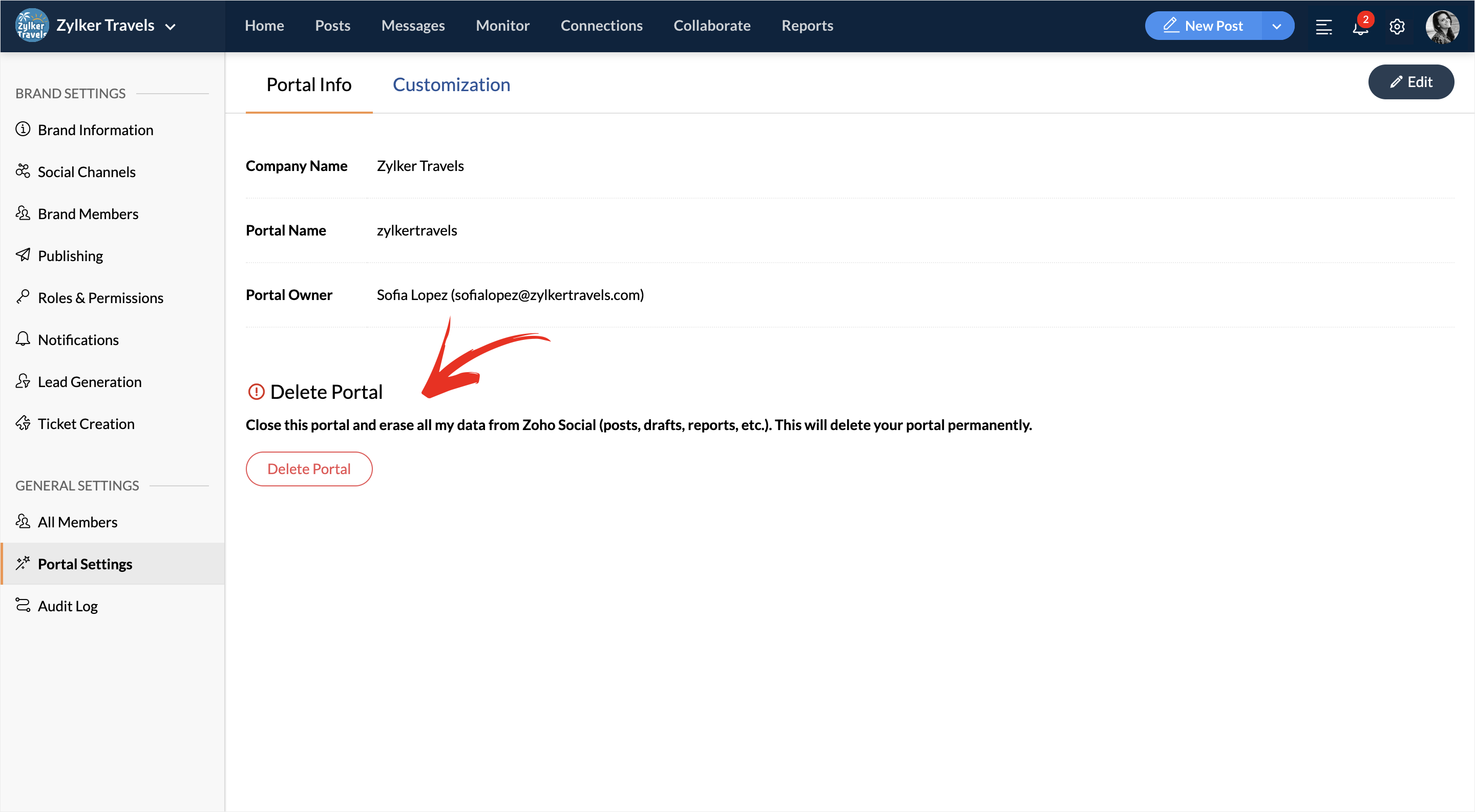Open the Monitor menu

(x=502, y=26)
